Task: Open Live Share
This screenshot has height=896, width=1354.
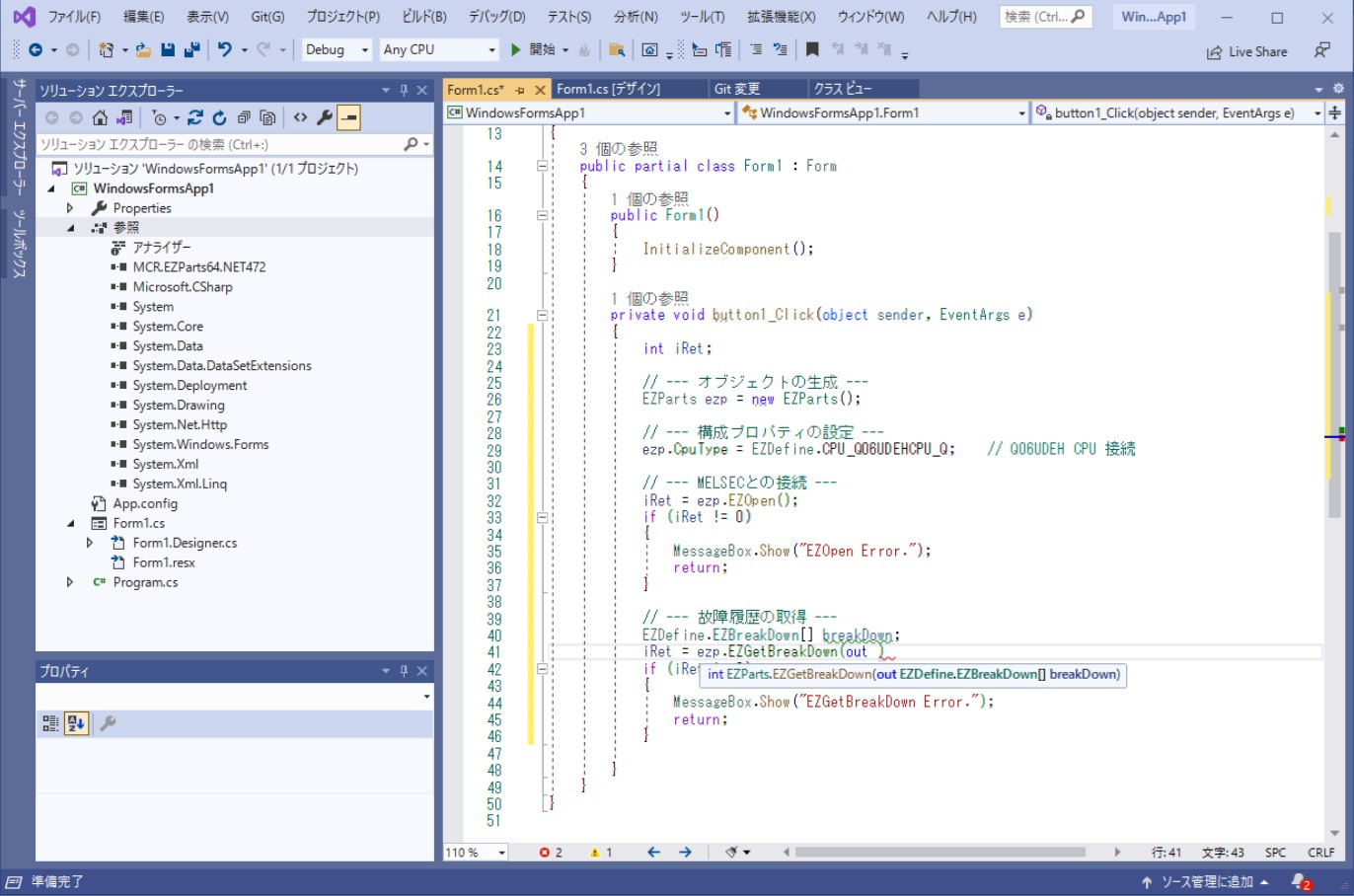Action: point(1247,51)
